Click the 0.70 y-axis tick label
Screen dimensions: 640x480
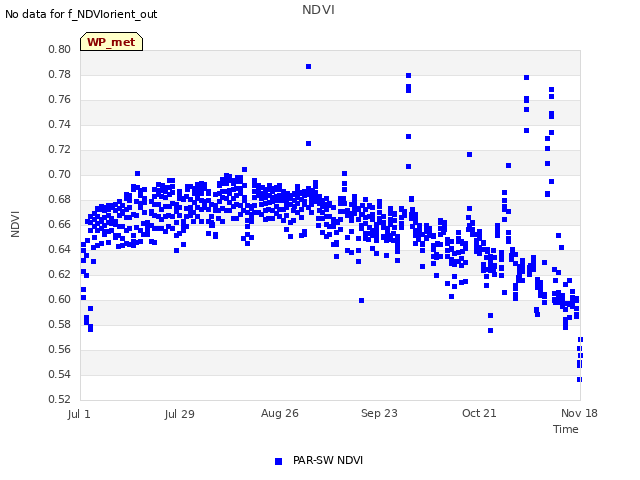click(x=59, y=174)
